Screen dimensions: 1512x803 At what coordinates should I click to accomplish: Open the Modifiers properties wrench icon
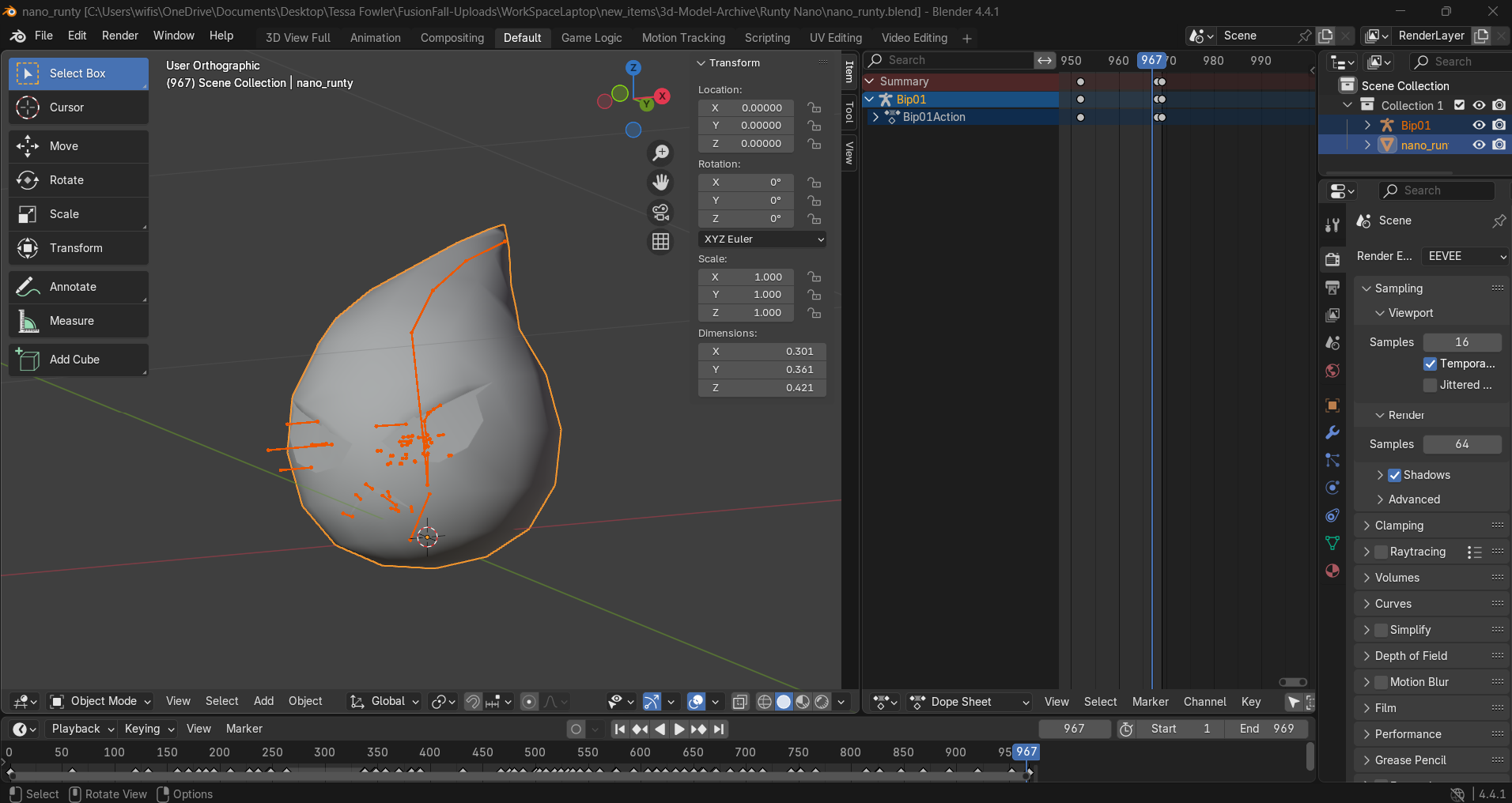click(x=1332, y=432)
